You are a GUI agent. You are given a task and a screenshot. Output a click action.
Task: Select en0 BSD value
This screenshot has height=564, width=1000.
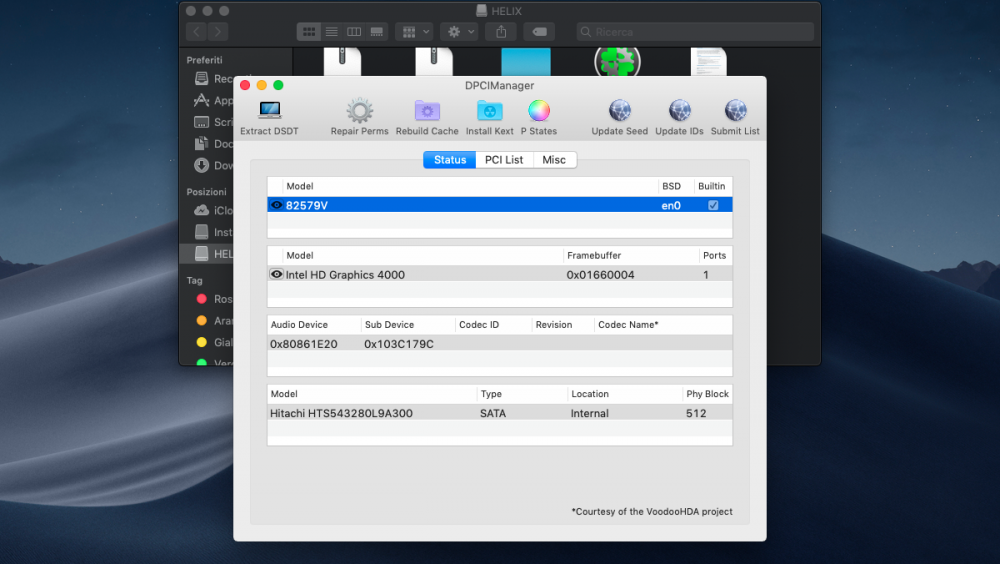click(x=671, y=205)
